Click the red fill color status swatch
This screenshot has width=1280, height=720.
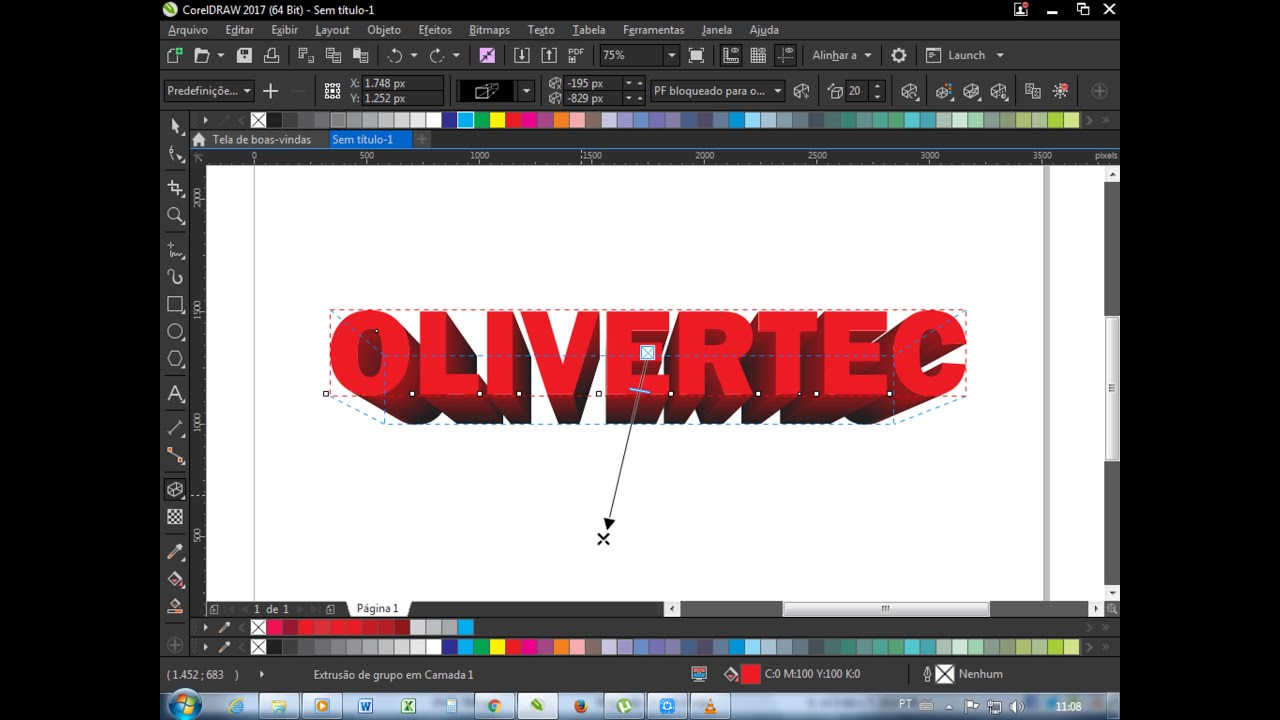(750, 674)
